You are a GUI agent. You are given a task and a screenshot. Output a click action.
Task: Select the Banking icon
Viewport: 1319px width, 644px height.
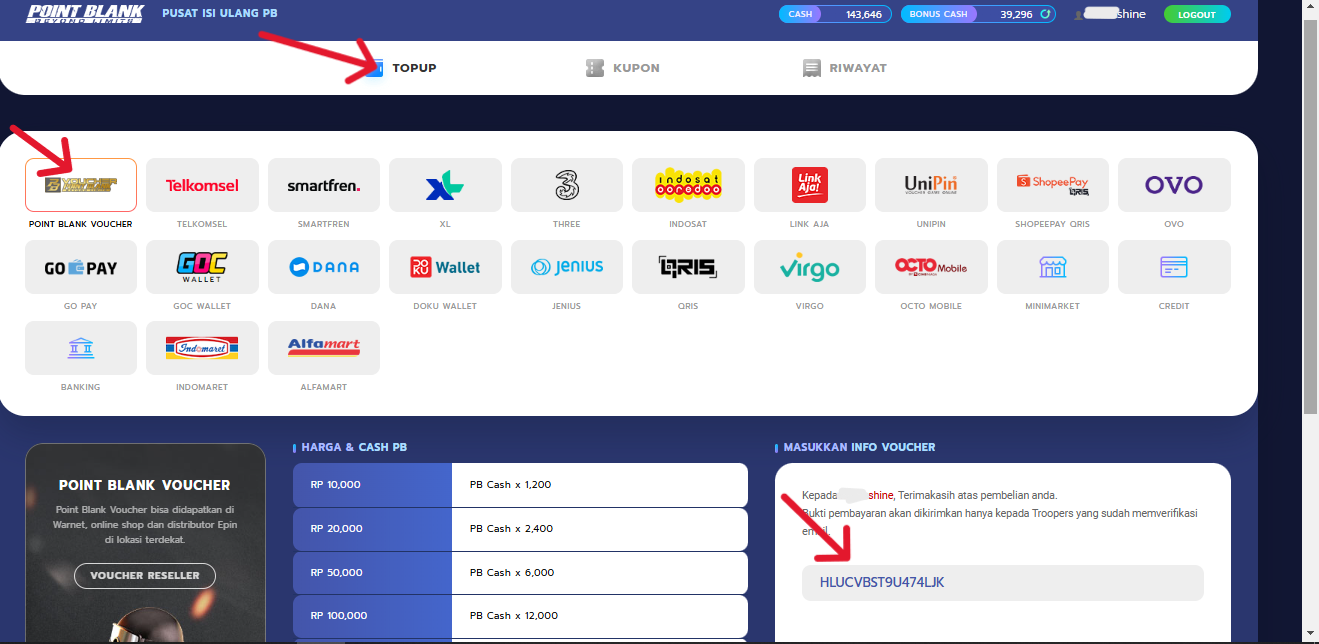coord(81,348)
